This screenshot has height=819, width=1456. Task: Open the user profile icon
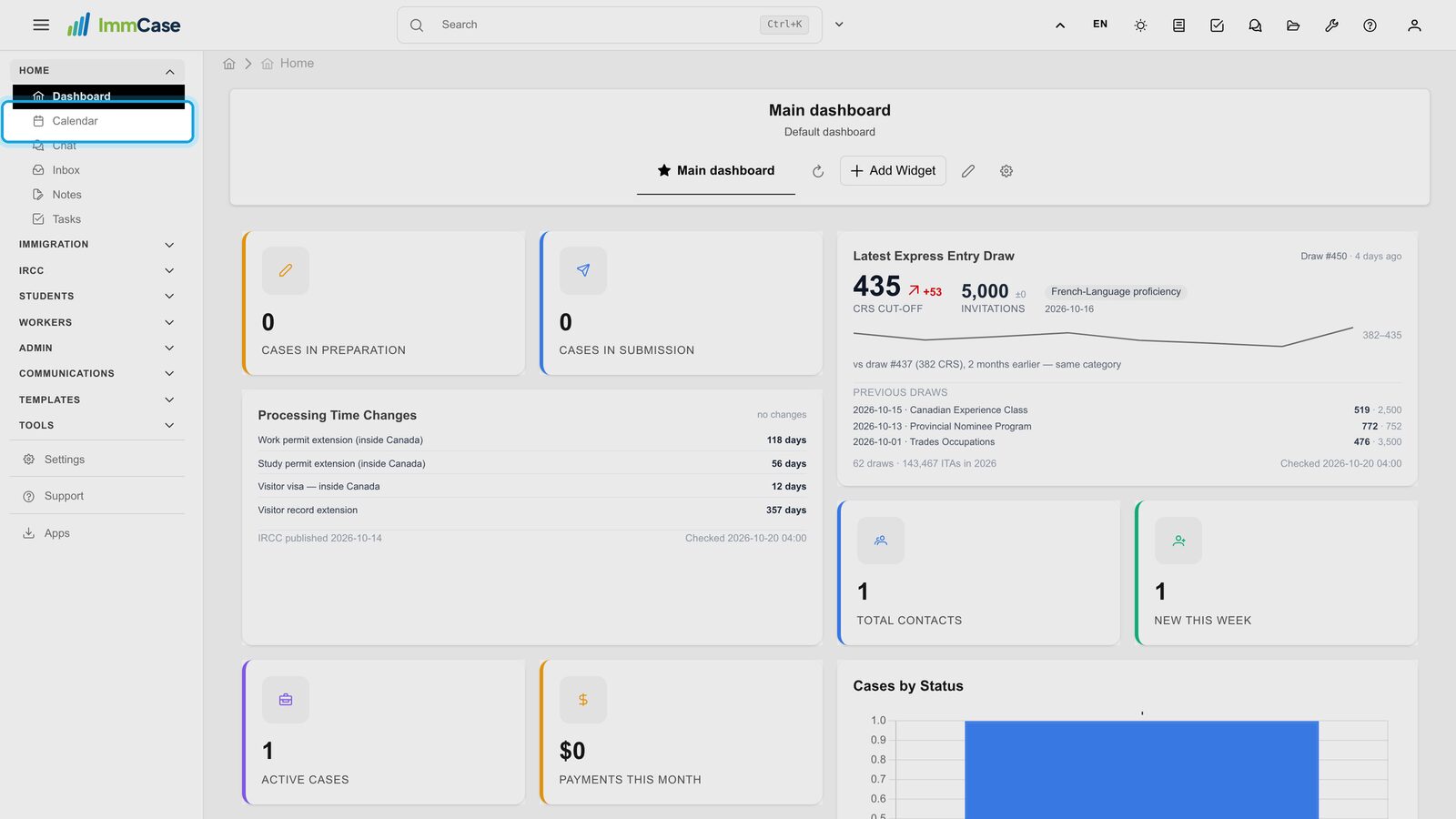click(1414, 25)
